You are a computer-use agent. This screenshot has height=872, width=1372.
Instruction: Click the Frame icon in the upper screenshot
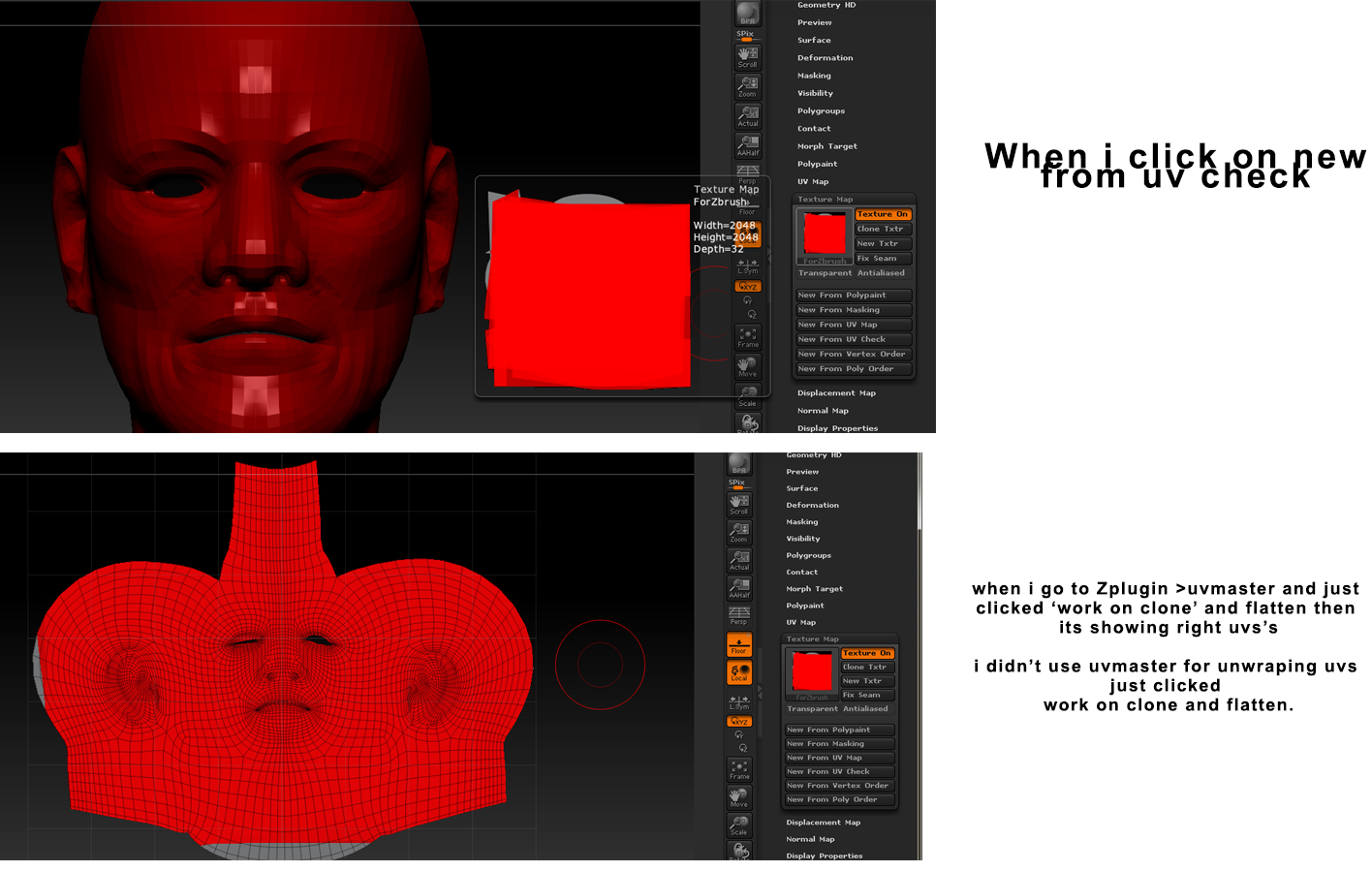click(x=748, y=337)
